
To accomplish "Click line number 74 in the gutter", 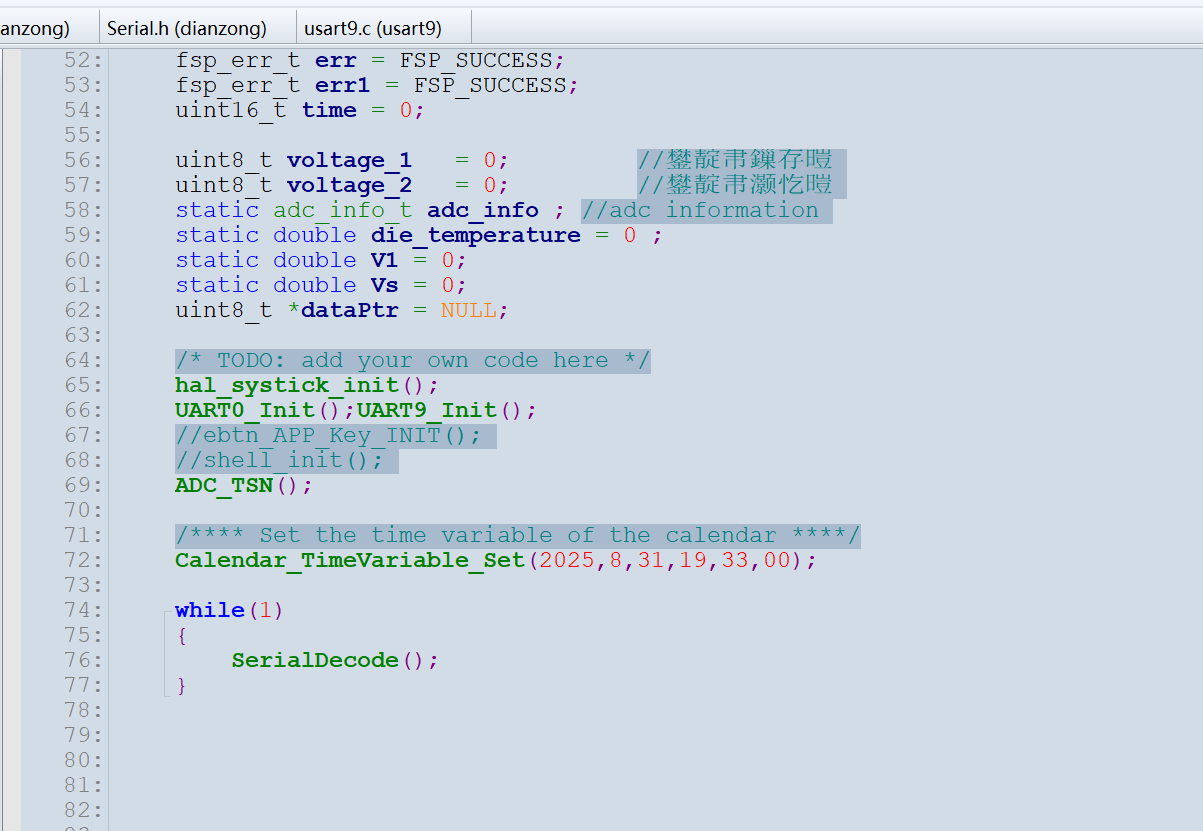I will coord(83,610).
